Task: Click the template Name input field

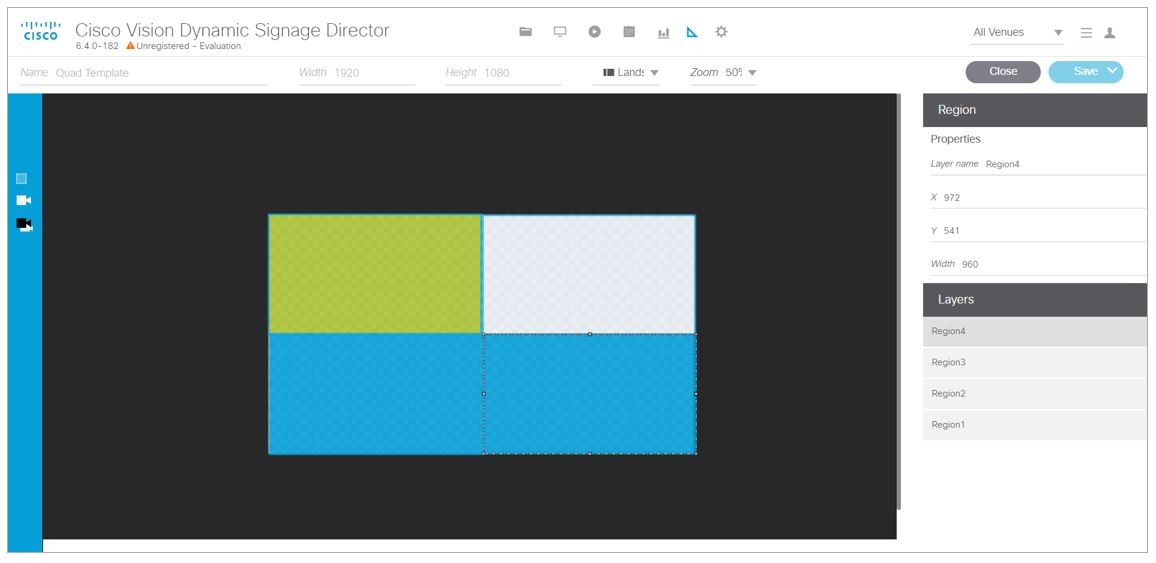Action: (x=144, y=73)
